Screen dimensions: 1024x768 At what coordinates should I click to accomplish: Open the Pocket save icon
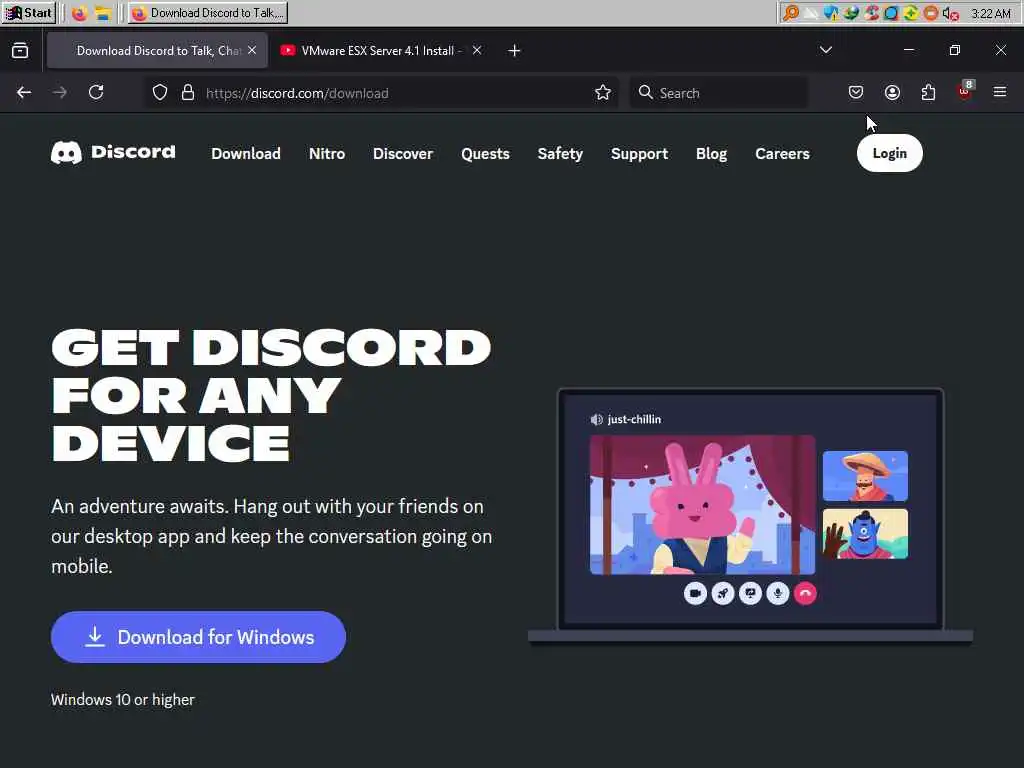coord(856,92)
